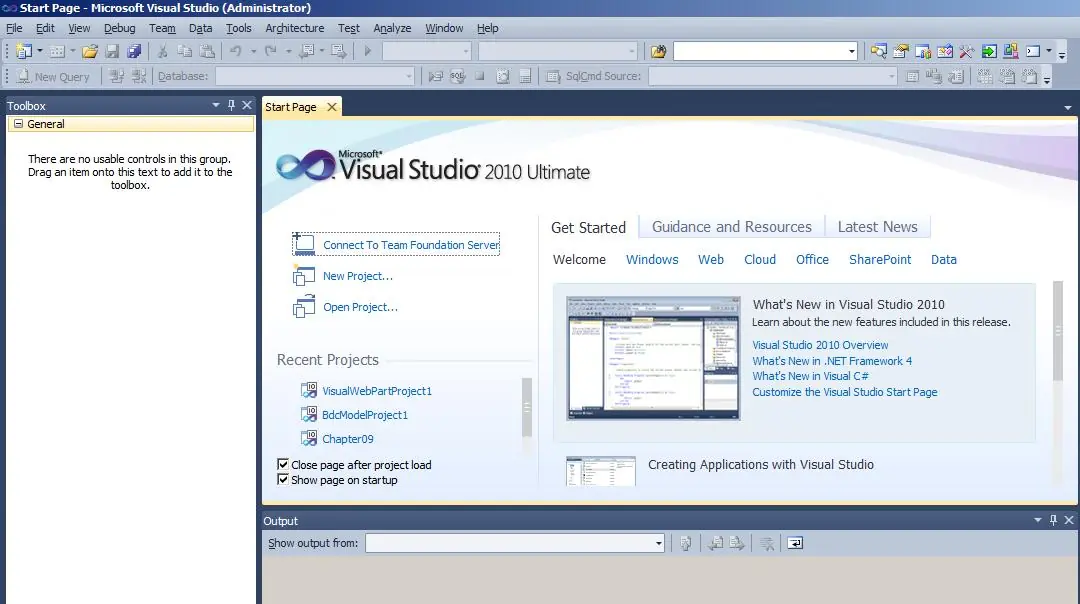Open Solution Explorer from toolbar icon

click(x=878, y=51)
